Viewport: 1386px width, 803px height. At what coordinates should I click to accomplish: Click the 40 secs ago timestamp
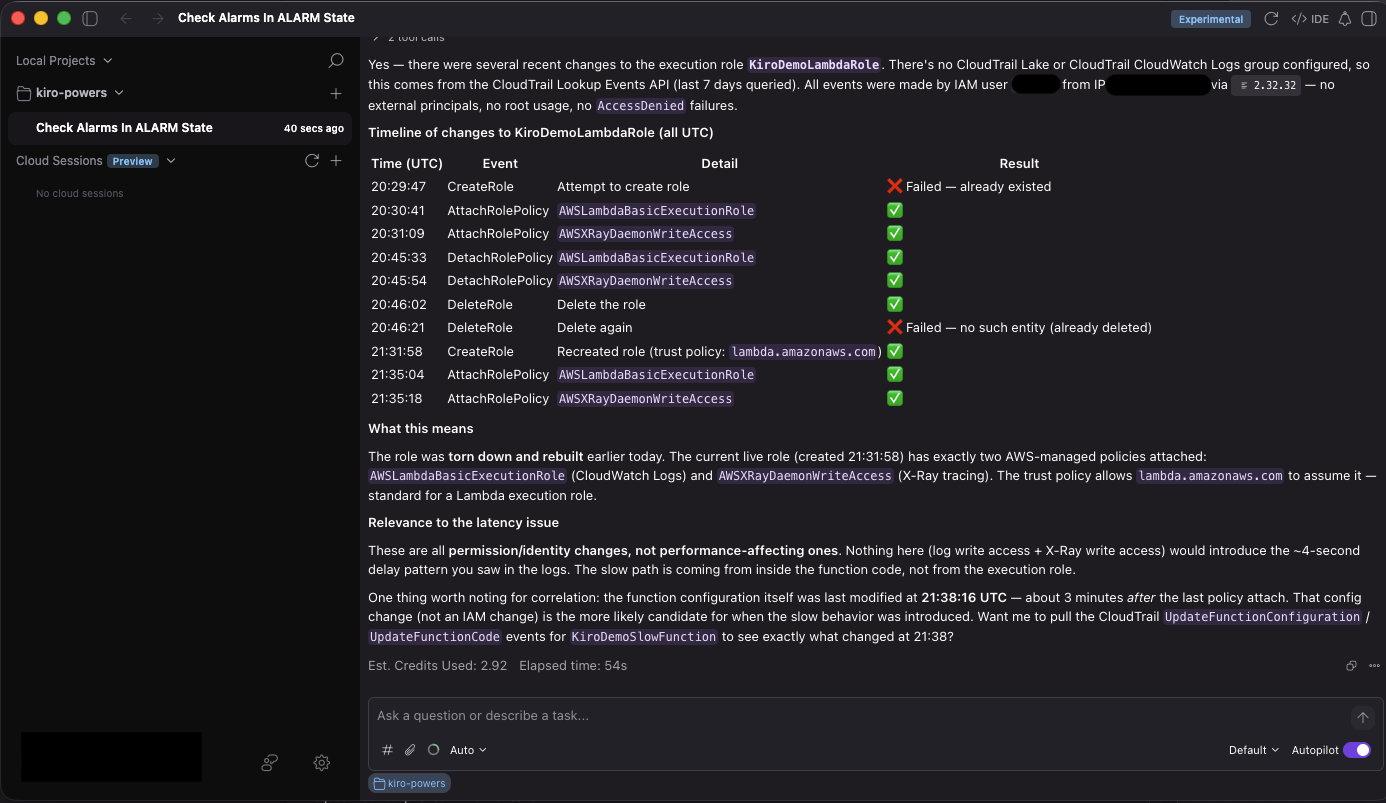(314, 129)
